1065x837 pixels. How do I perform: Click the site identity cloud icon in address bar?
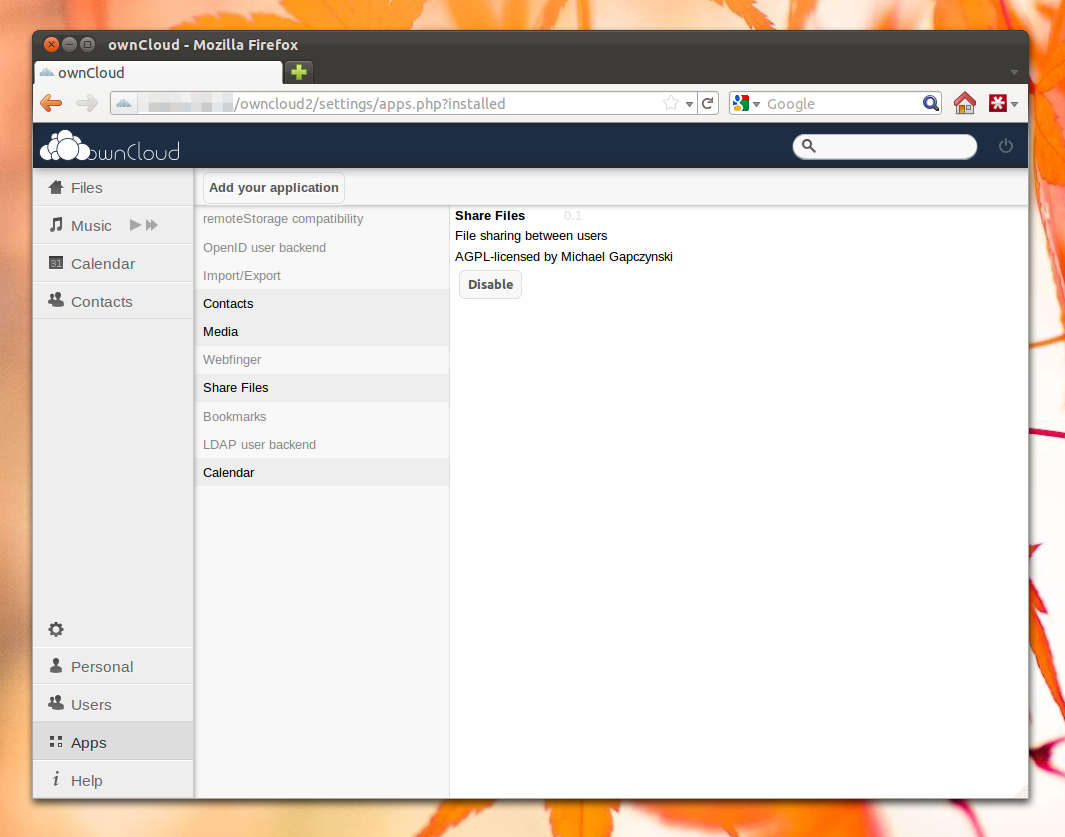pos(124,103)
